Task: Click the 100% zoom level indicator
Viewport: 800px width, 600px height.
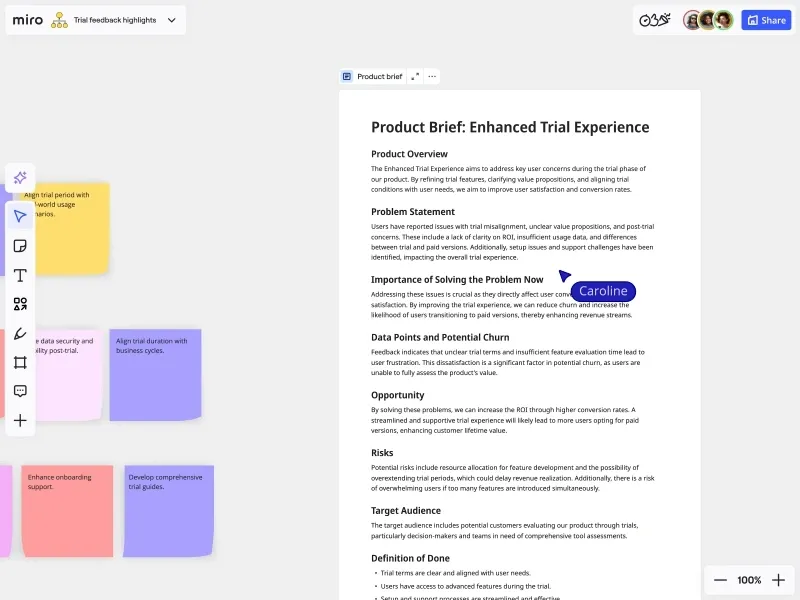Action: (749, 580)
